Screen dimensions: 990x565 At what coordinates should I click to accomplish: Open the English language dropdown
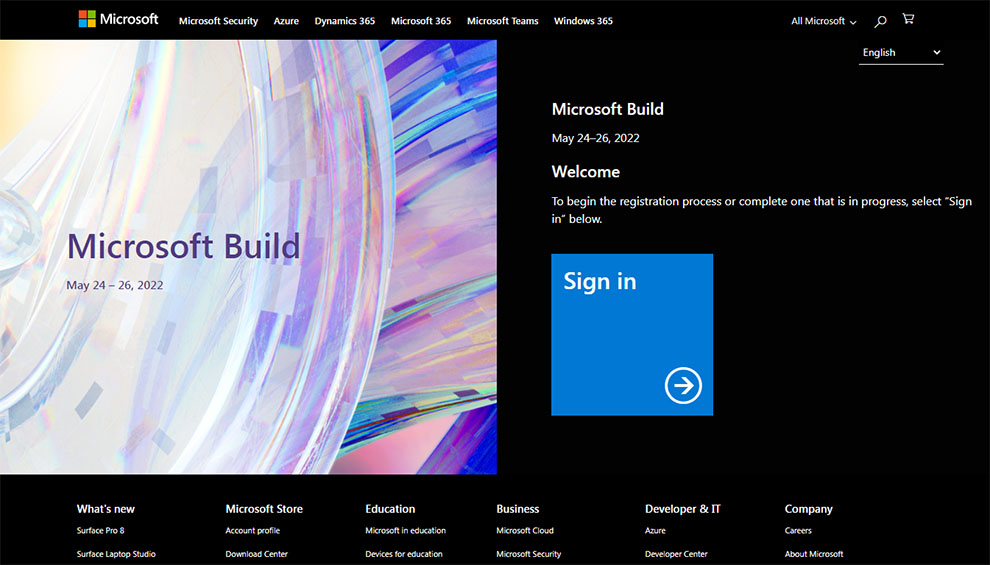(x=901, y=53)
